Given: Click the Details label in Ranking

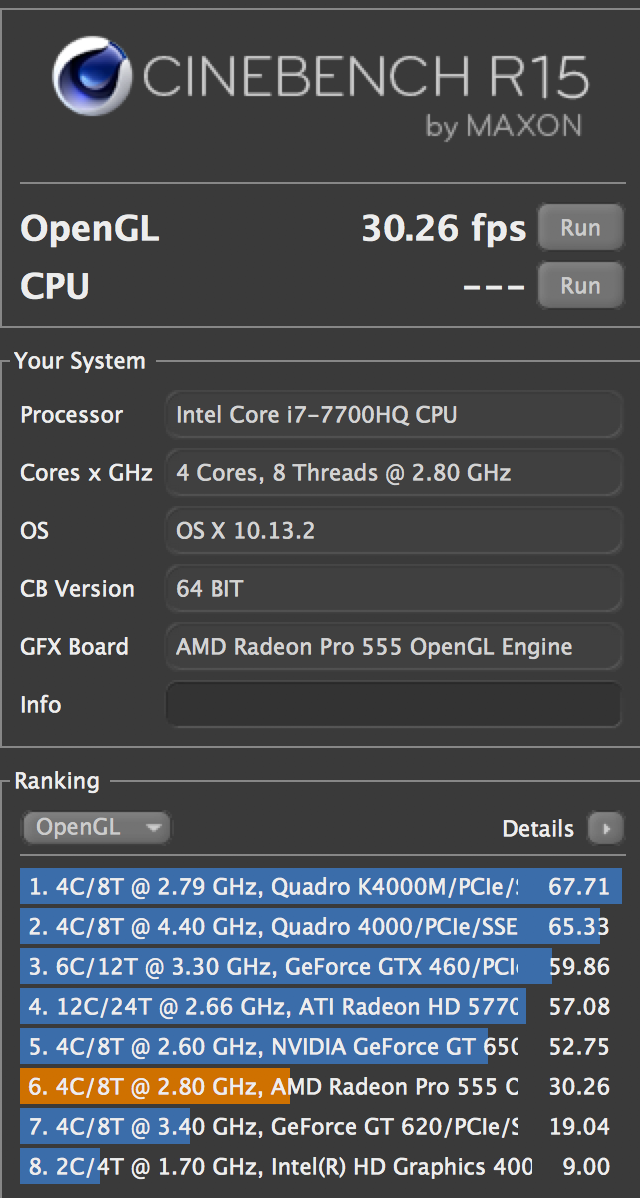Looking at the screenshot, I should point(538,828).
